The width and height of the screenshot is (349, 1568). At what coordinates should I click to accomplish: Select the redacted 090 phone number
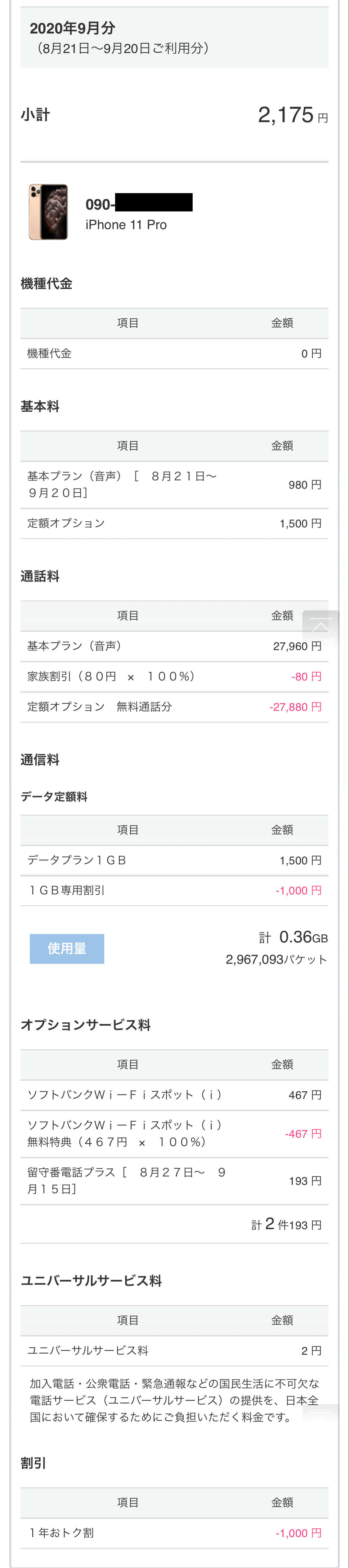139,203
